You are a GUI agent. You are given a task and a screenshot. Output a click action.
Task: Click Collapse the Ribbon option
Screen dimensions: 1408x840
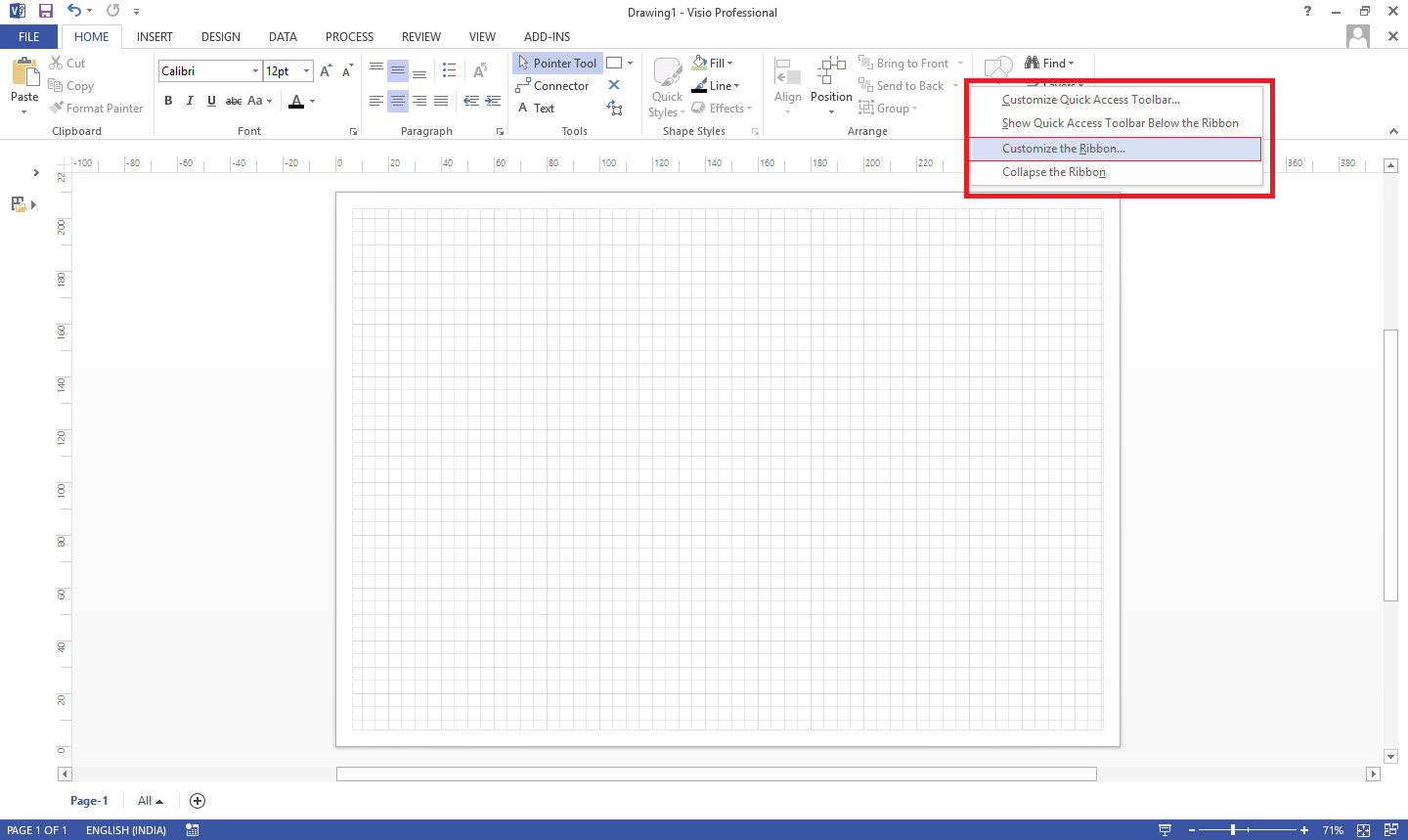(1053, 171)
